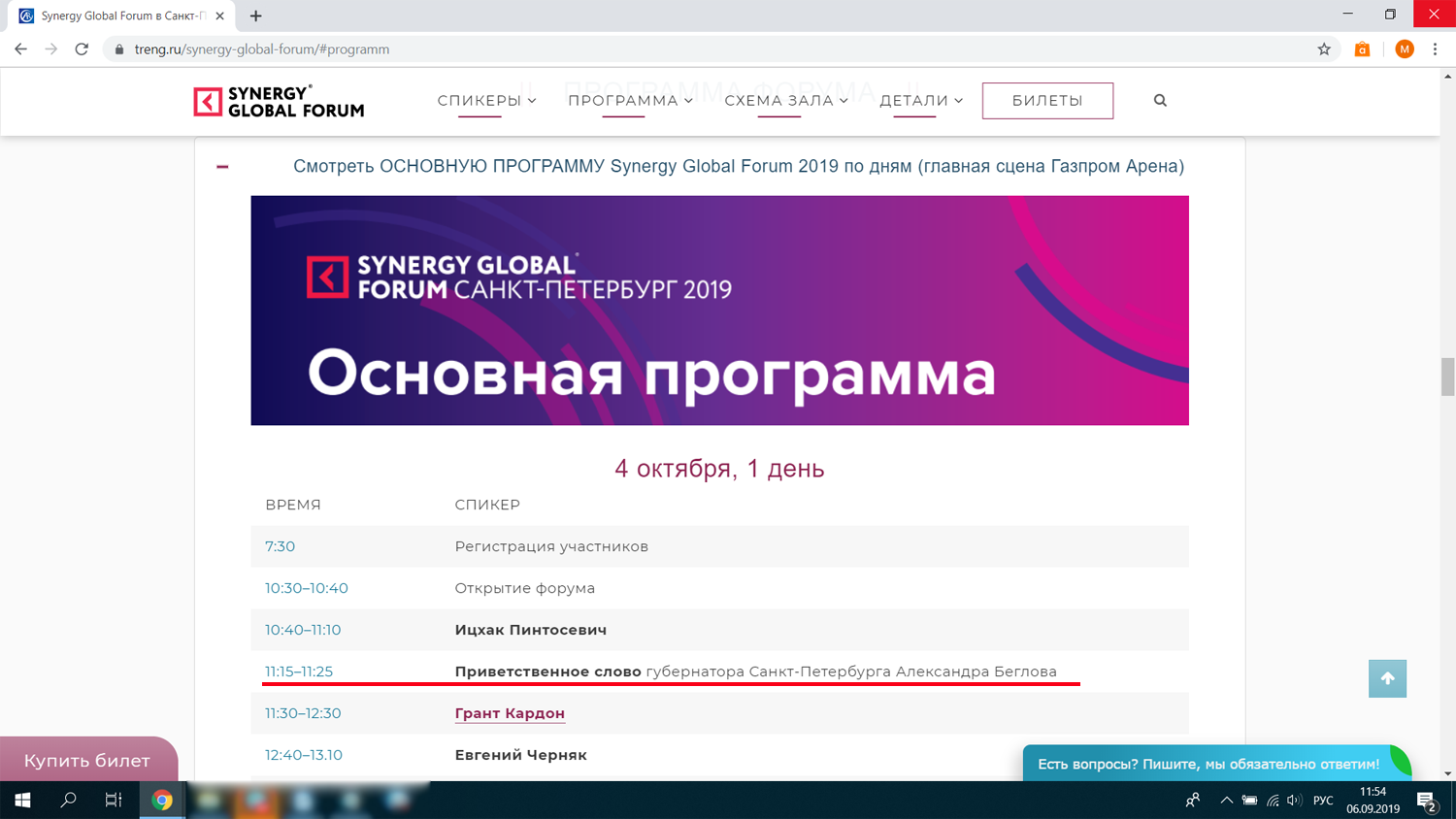Open the Chrome profile avatar M
Viewport: 1456px width, 819px height.
point(1405,49)
